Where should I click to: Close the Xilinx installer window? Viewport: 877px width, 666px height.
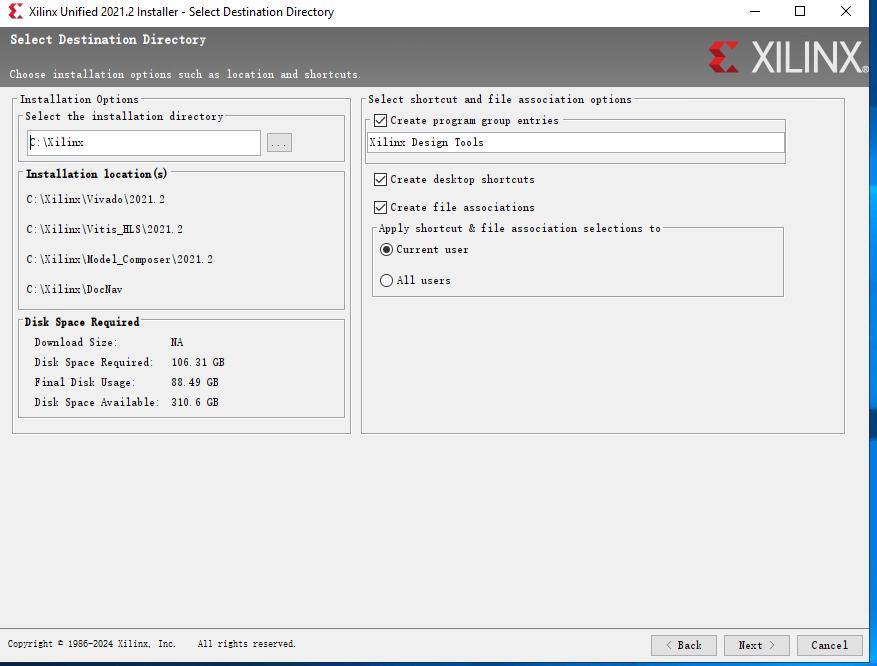tap(846, 11)
